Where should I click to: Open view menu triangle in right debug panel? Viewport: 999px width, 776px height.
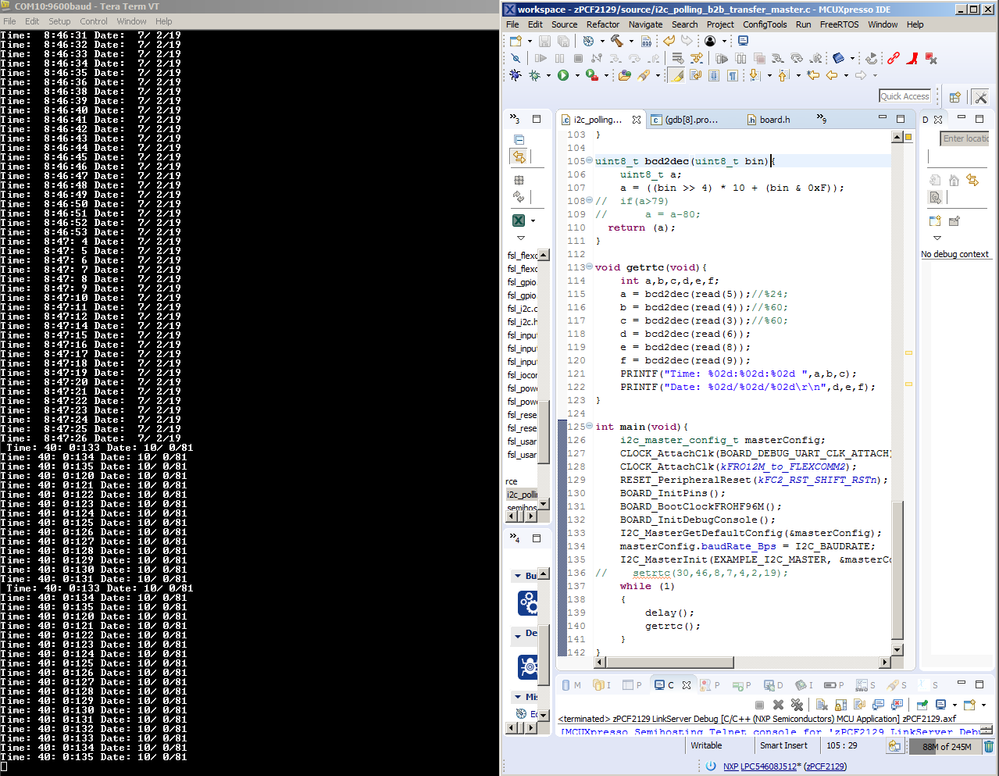pyautogui.click(x=937, y=238)
